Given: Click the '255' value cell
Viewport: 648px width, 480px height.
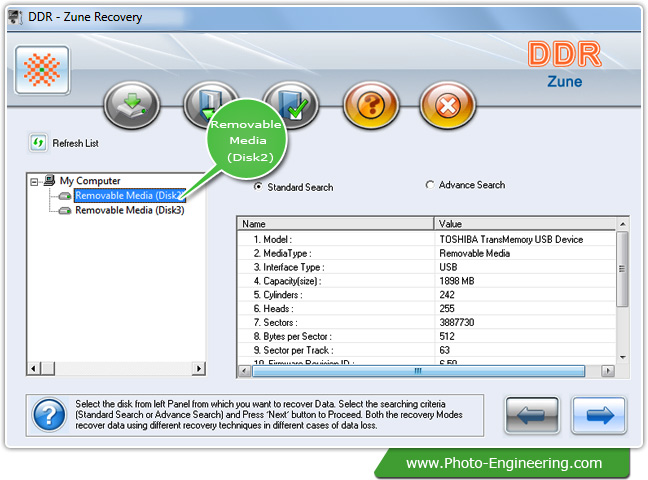Looking at the screenshot, I should click(x=447, y=308).
